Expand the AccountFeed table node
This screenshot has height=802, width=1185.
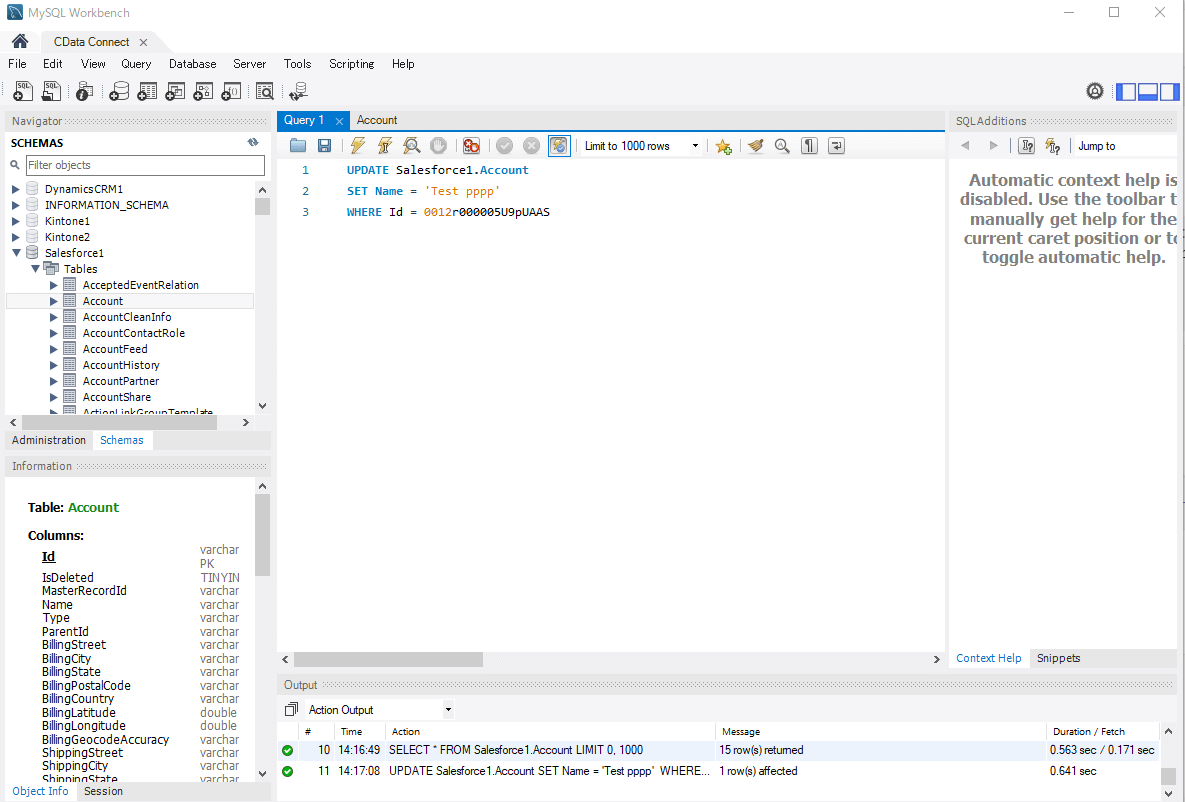(54, 349)
